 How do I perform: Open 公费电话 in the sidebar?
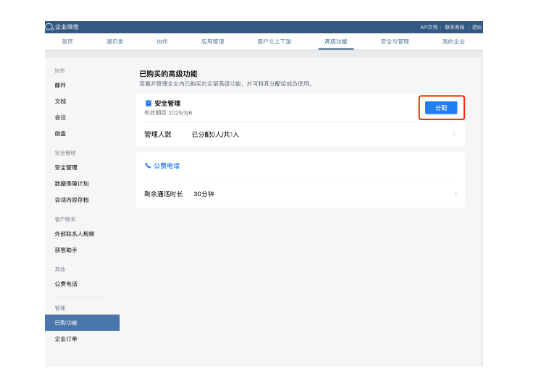coord(66,284)
